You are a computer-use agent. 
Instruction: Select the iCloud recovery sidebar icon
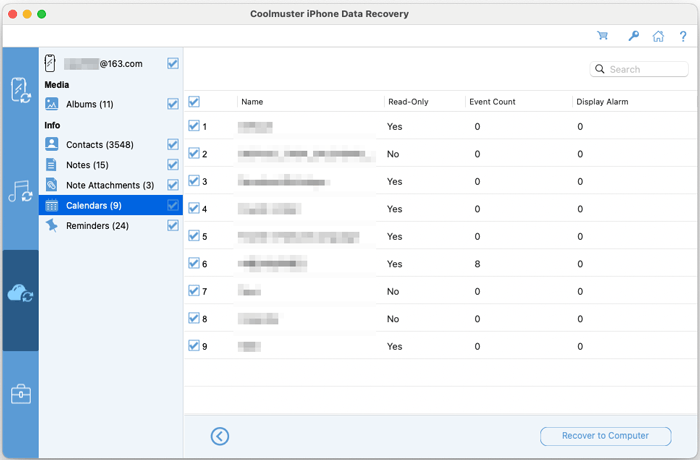pos(20,293)
